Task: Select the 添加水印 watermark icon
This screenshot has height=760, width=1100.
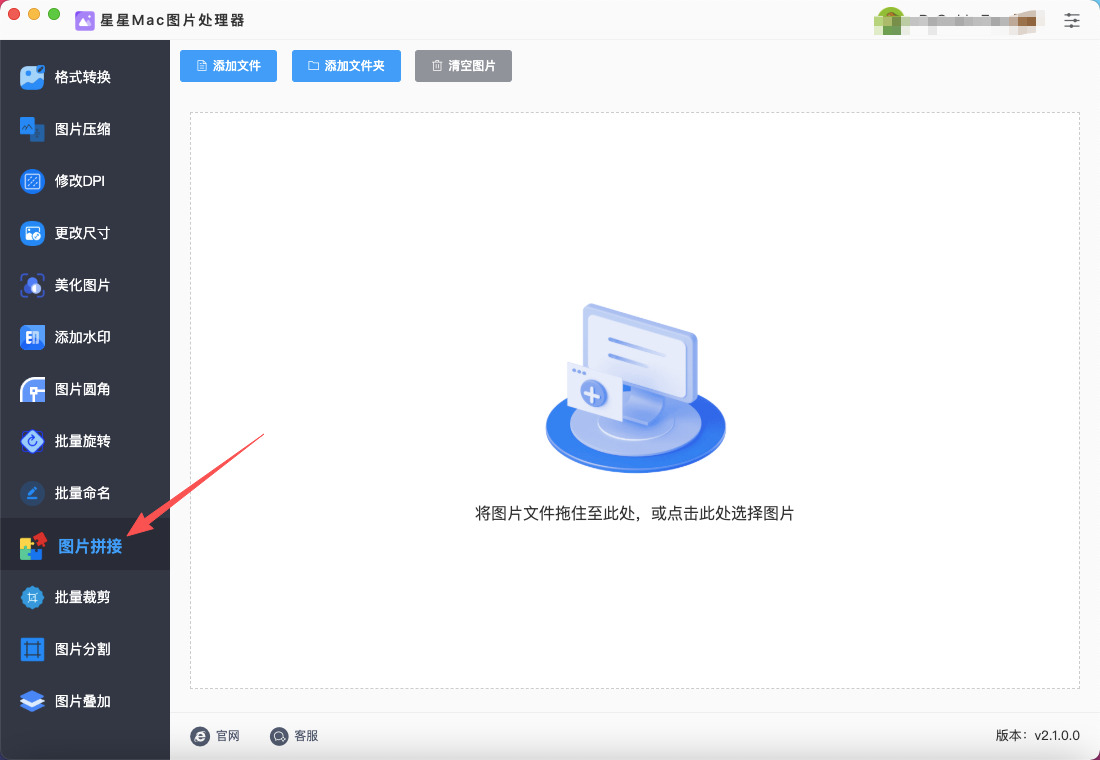Action: pyautogui.click(x=32, y=338)
